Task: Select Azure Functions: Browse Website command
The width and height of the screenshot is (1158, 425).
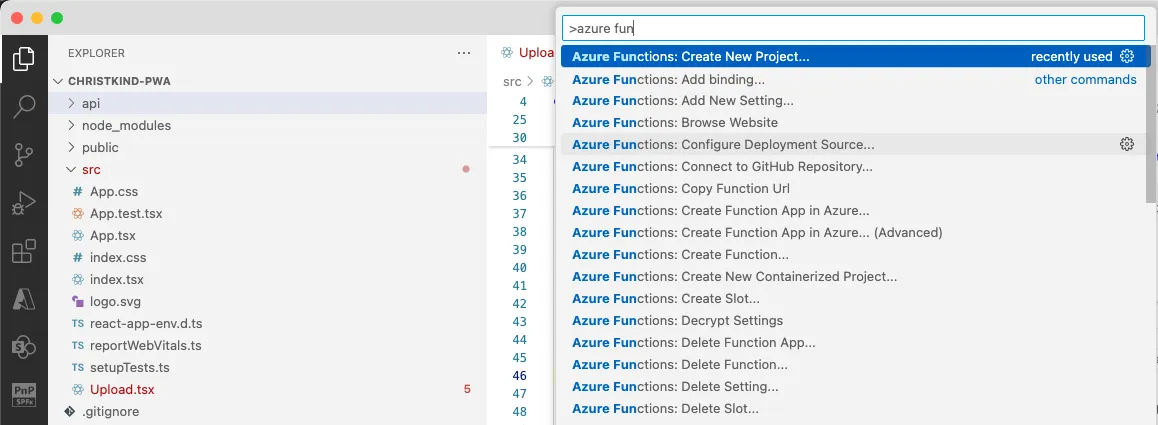Action: (855, 122)
